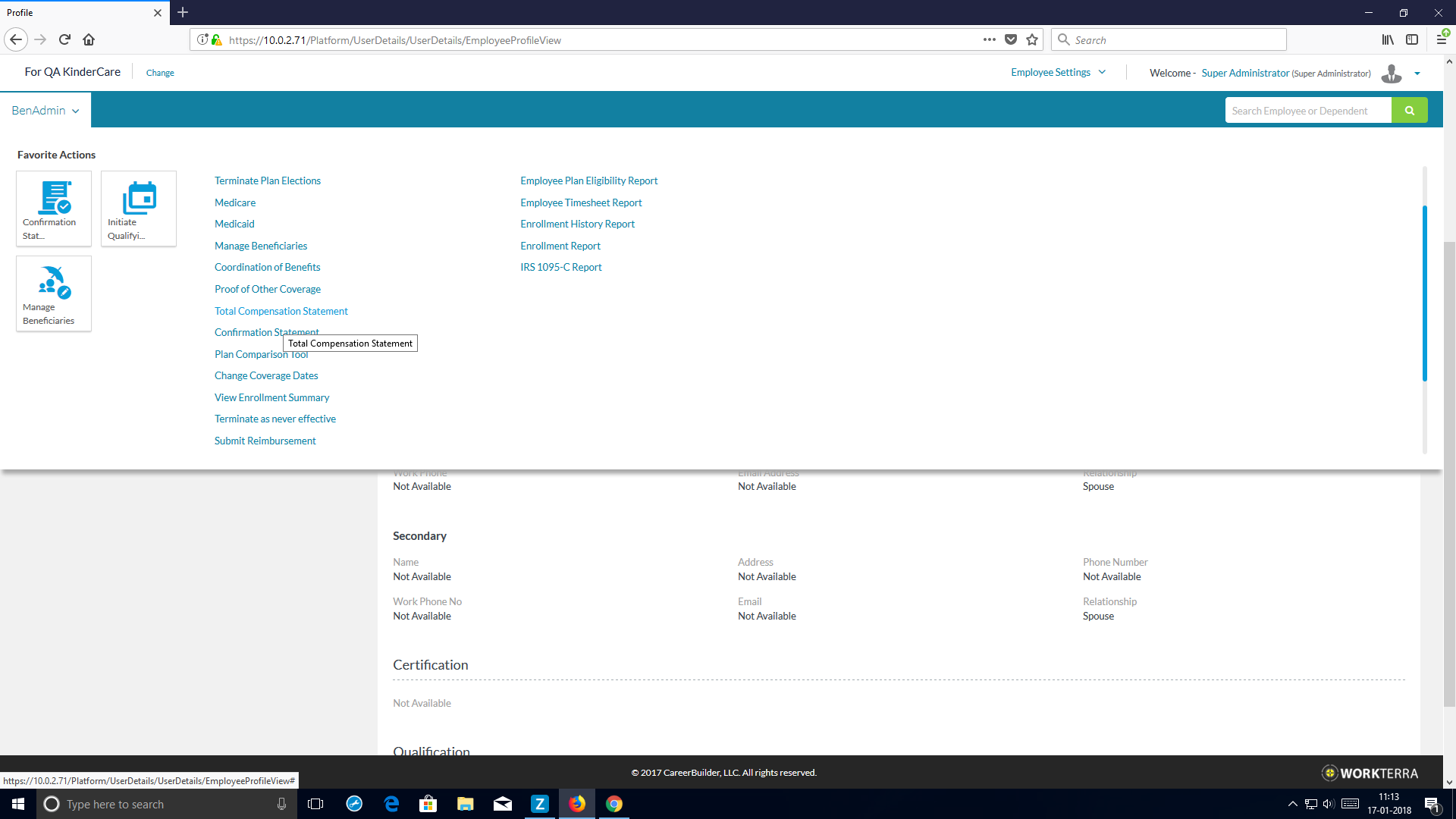This screenshot has height=819, width=1456.
Task: Open Manage Beneficiaries favorite tile
Action: coord(53,293)
